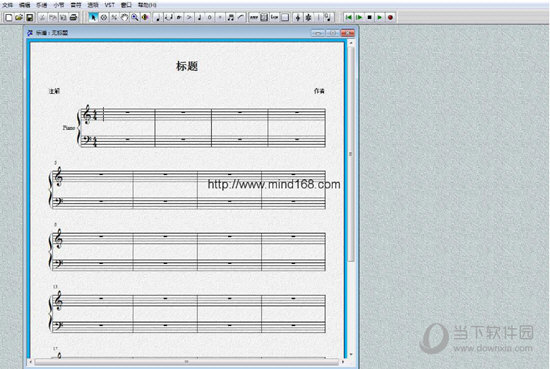Minimize the score document window
The image size is (550, 369).
(318, 33)
